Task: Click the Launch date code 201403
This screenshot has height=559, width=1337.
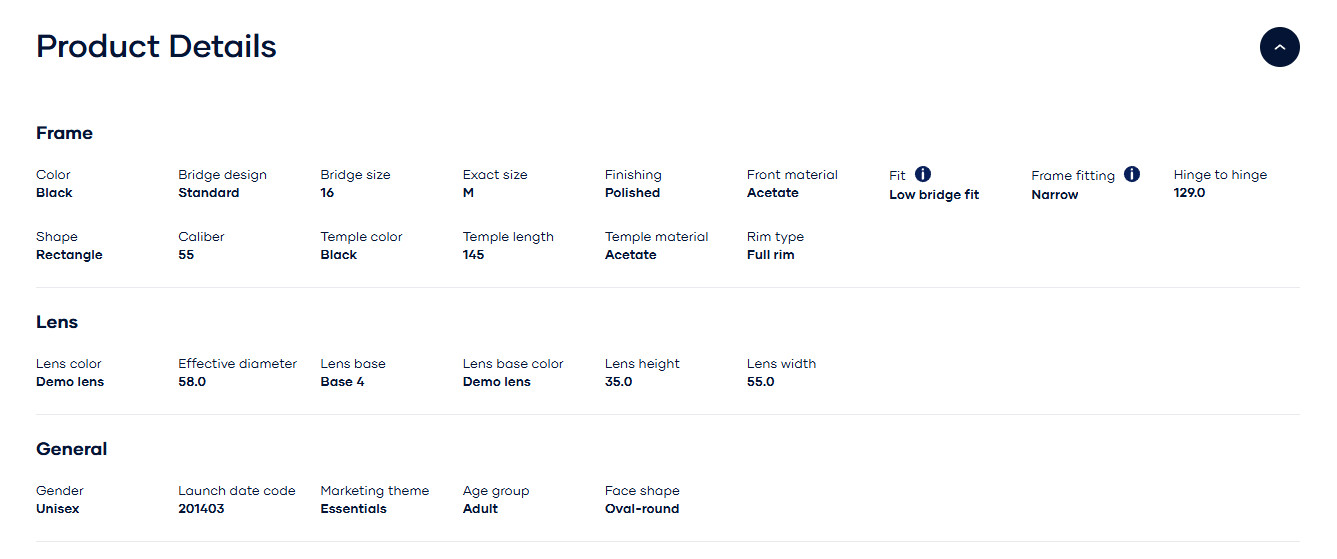Action: (x=201, y=509)
